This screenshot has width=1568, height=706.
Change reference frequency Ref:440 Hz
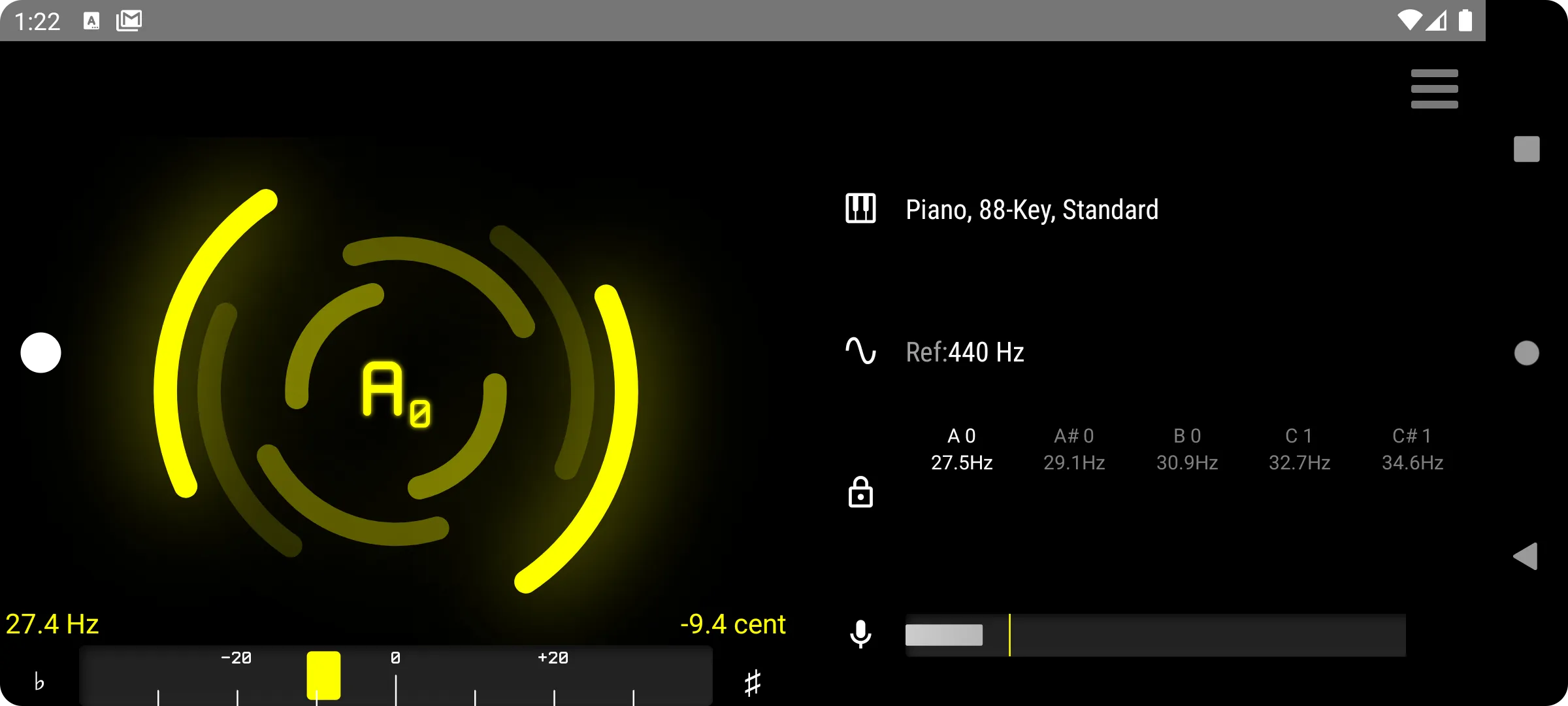click(x=965, y=352)
